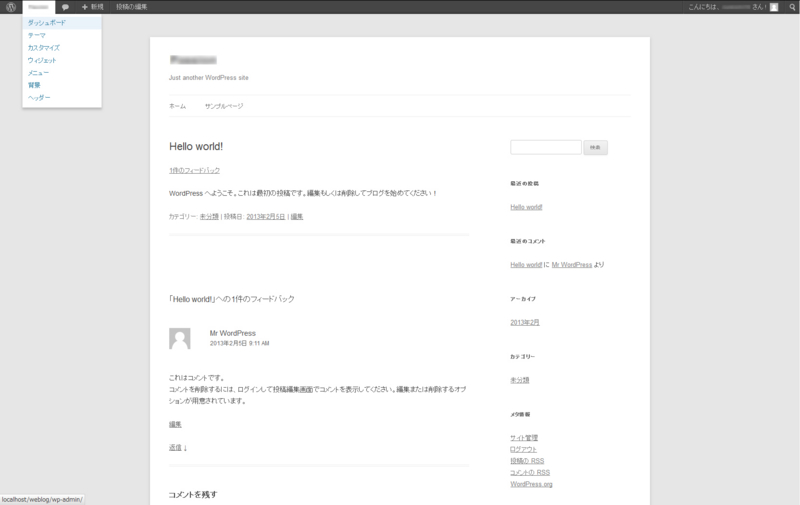Open the WordPress logo menu

11,7
